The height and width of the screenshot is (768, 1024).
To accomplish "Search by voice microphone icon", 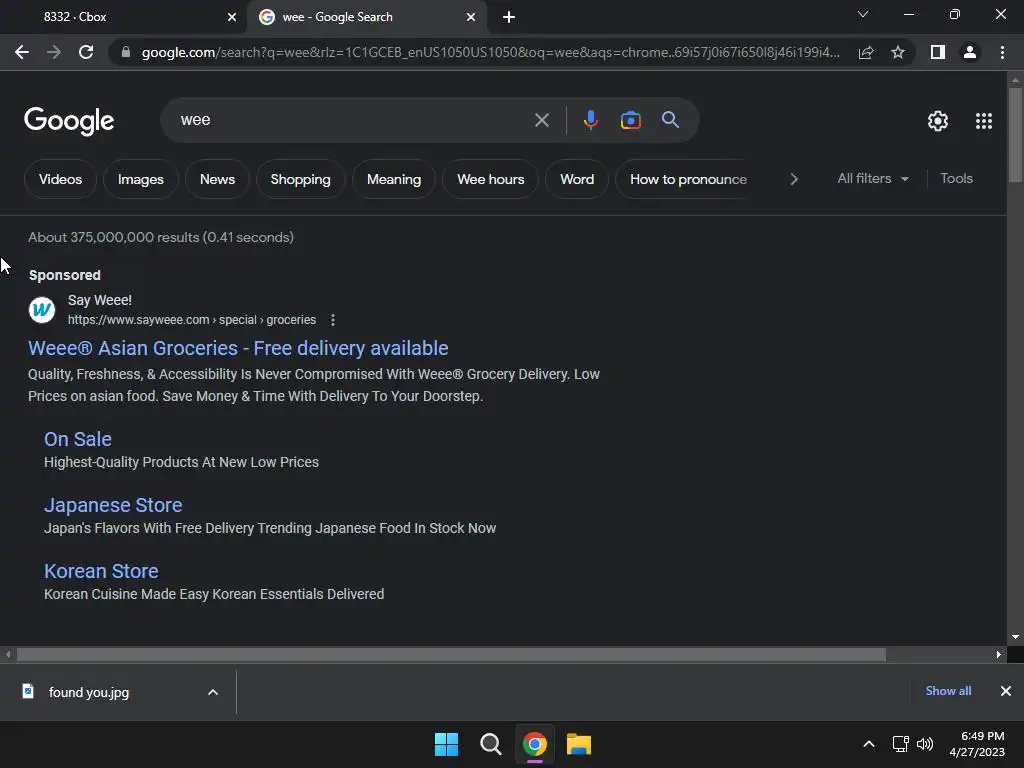I will click(x=590, y=120).
